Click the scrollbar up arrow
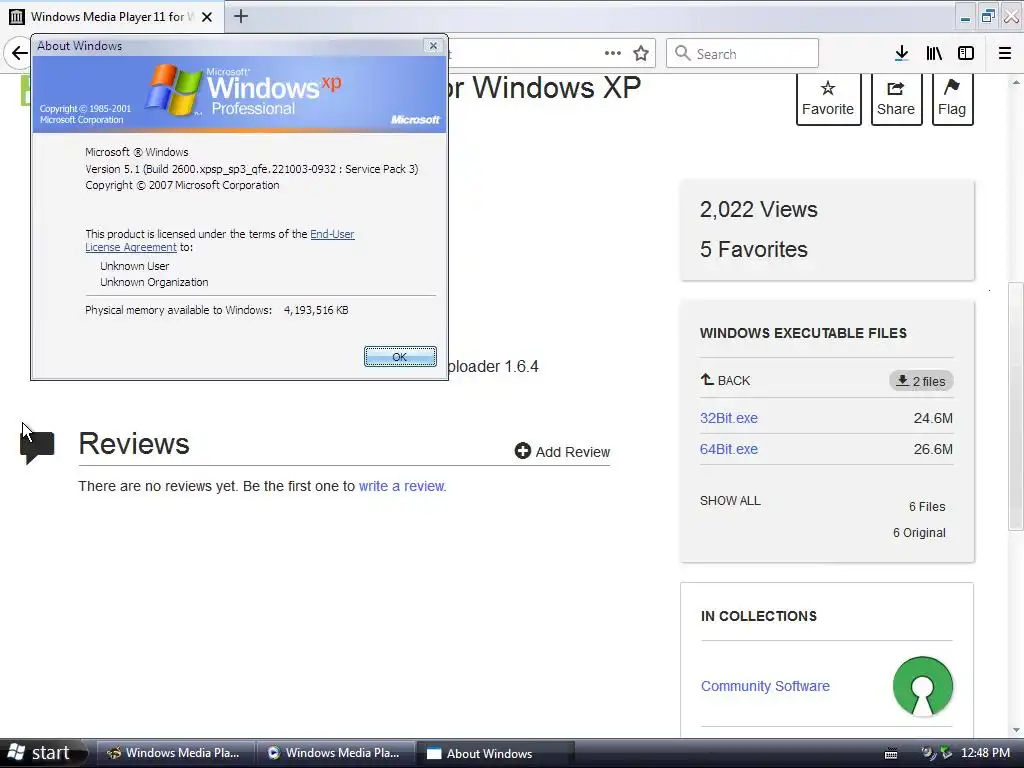The height and width of the screenshot is (768, 1024). tap(1016, 82)
